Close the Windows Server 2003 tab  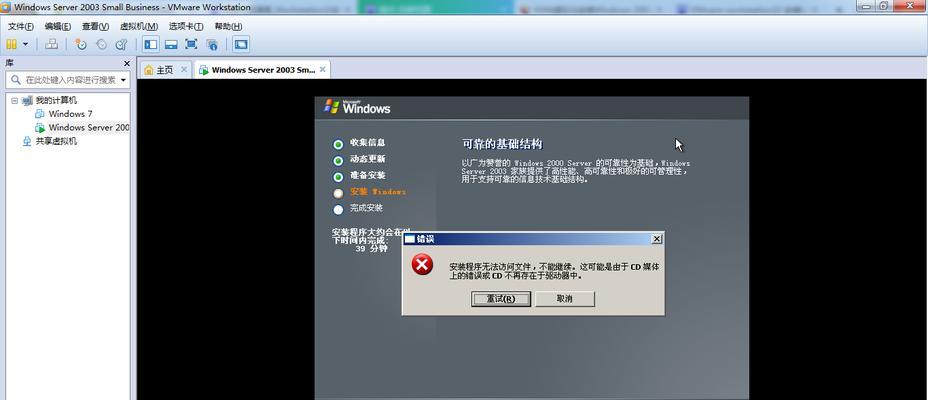pyautogui.click(x=323, y=69)
